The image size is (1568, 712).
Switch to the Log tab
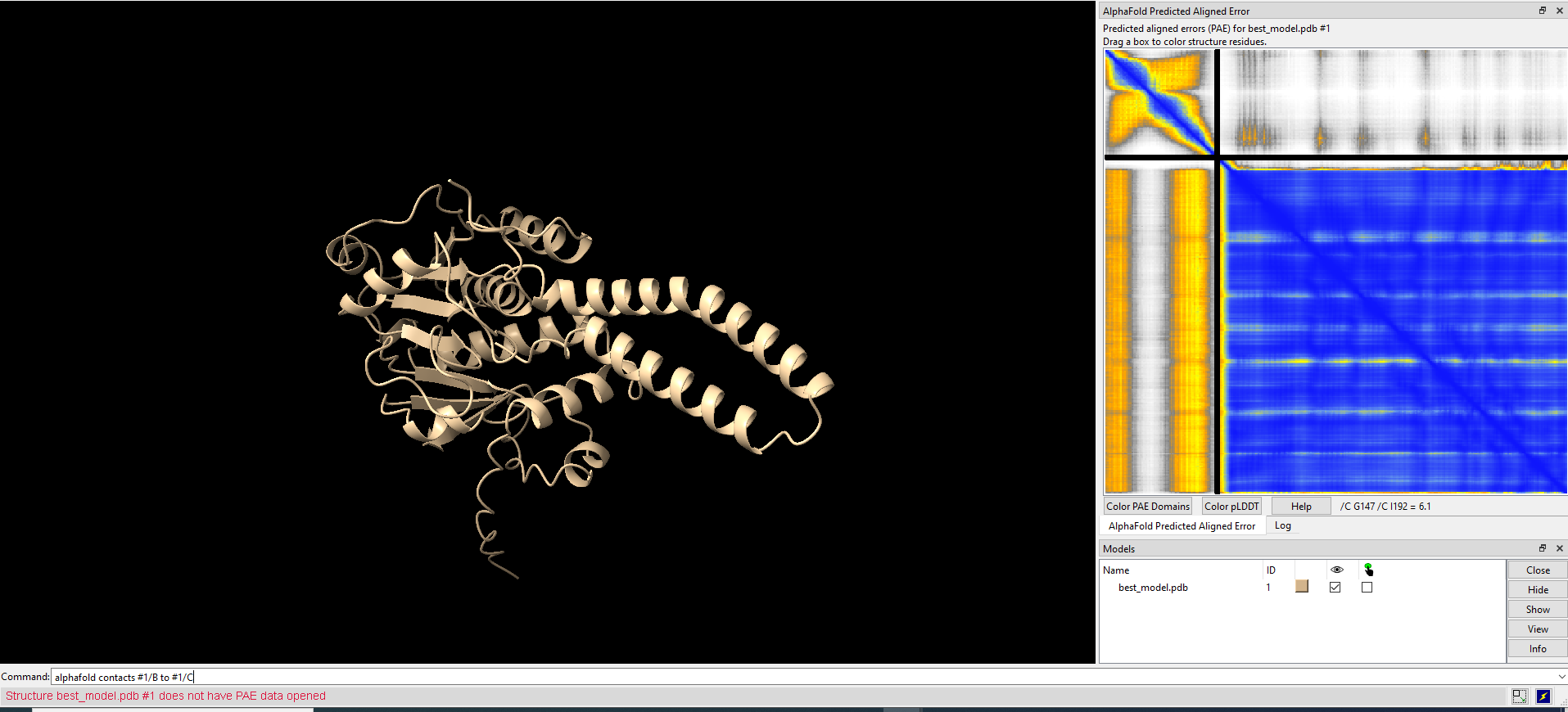pyautogui.click(x=1283, y=525)
